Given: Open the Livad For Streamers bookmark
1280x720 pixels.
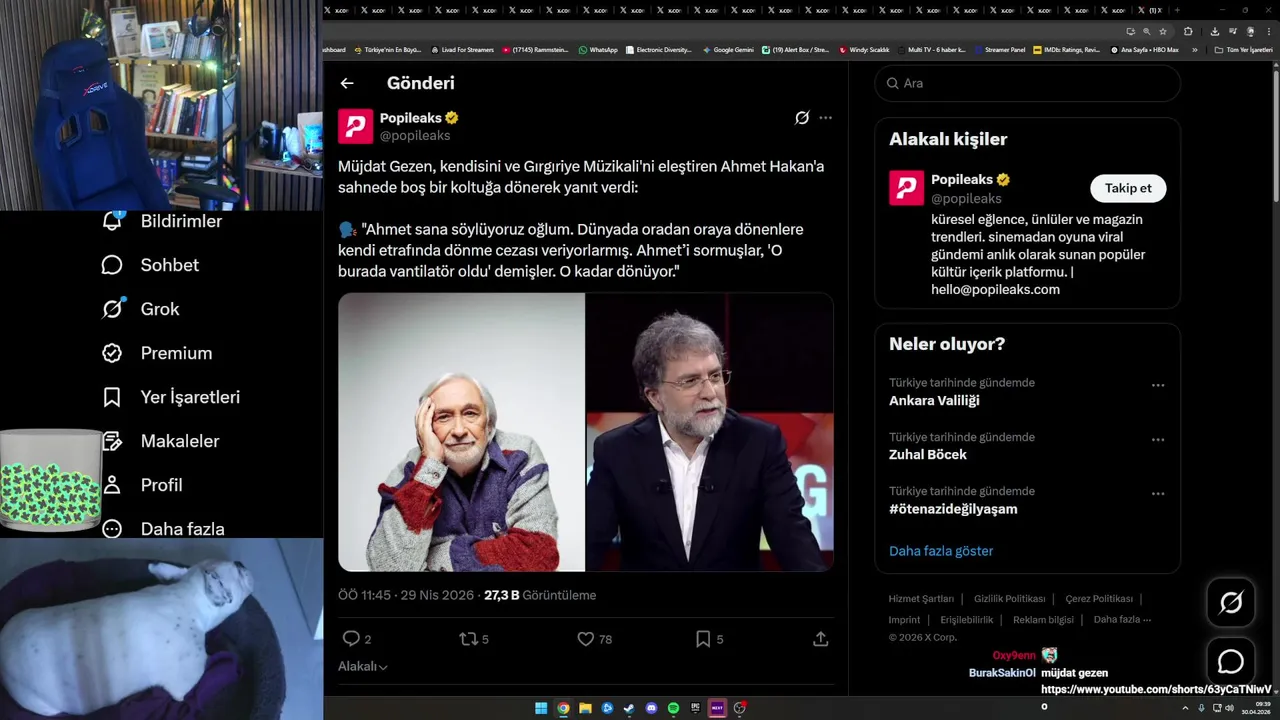Looking at the screenshot, I should (462, 50).
